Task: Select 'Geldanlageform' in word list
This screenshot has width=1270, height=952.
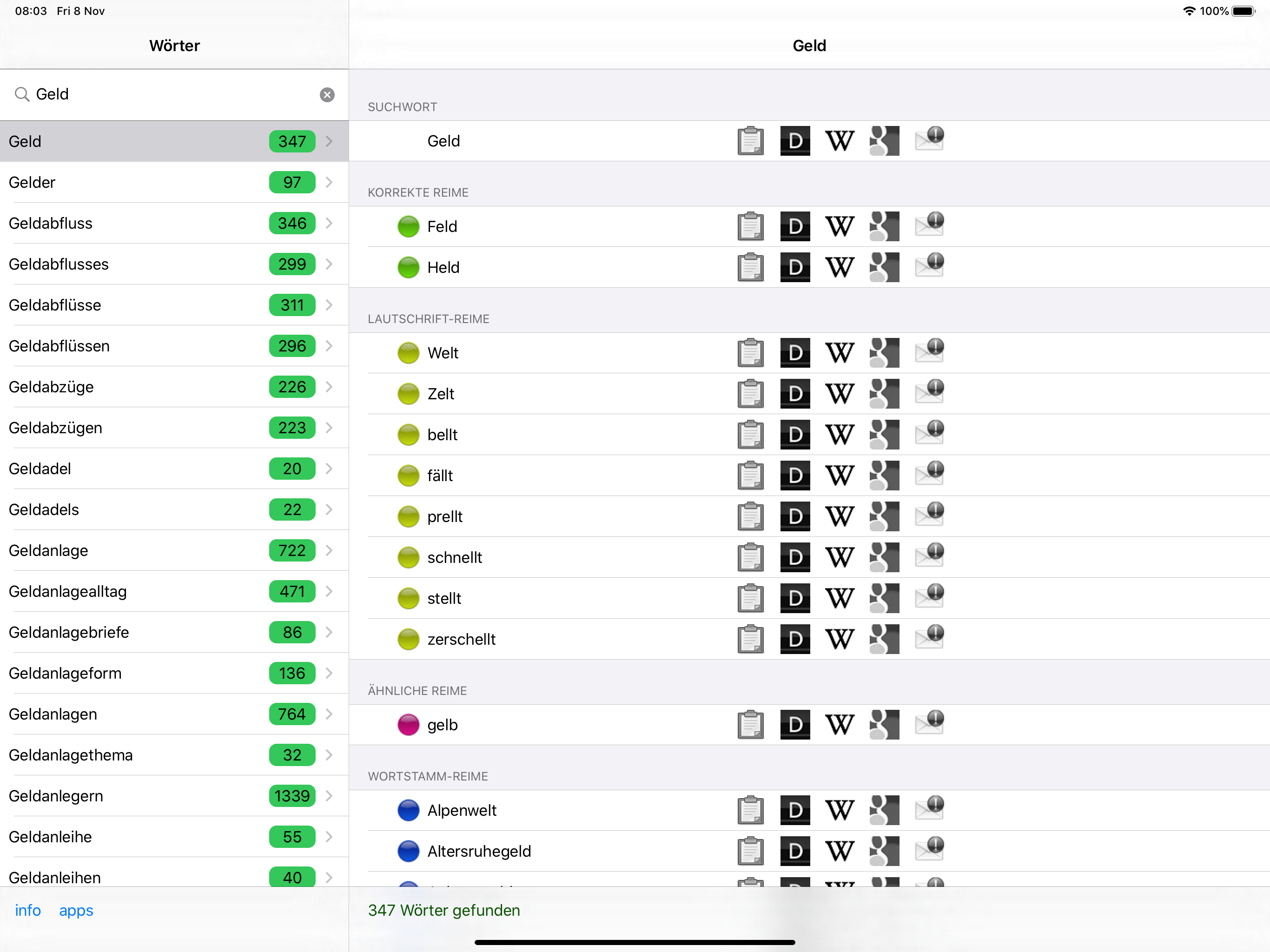Action: pos(174,673)
